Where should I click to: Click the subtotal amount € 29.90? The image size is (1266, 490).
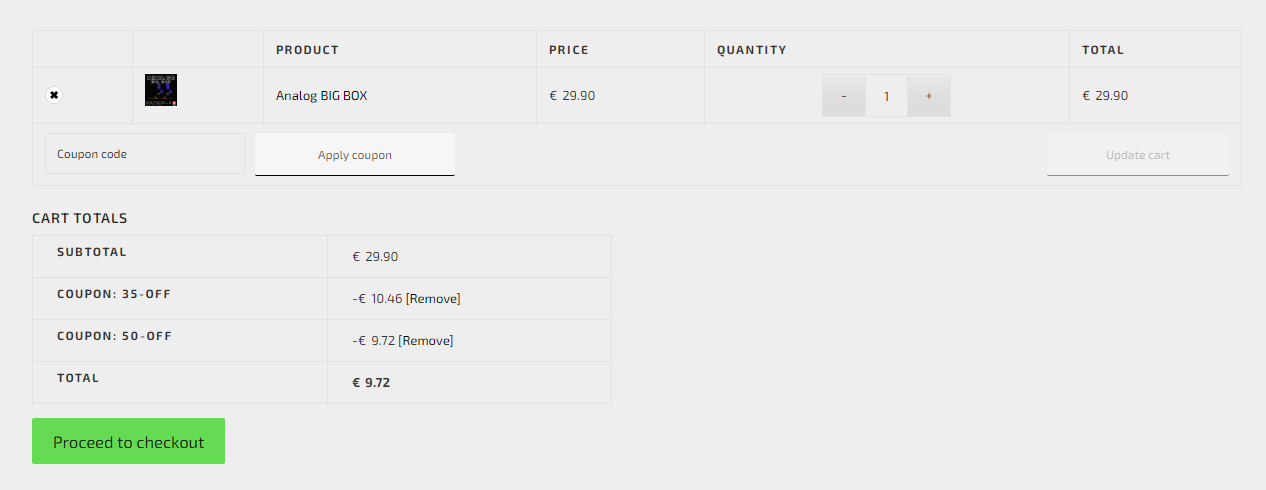pyautogui.click(x=375, y=257)
